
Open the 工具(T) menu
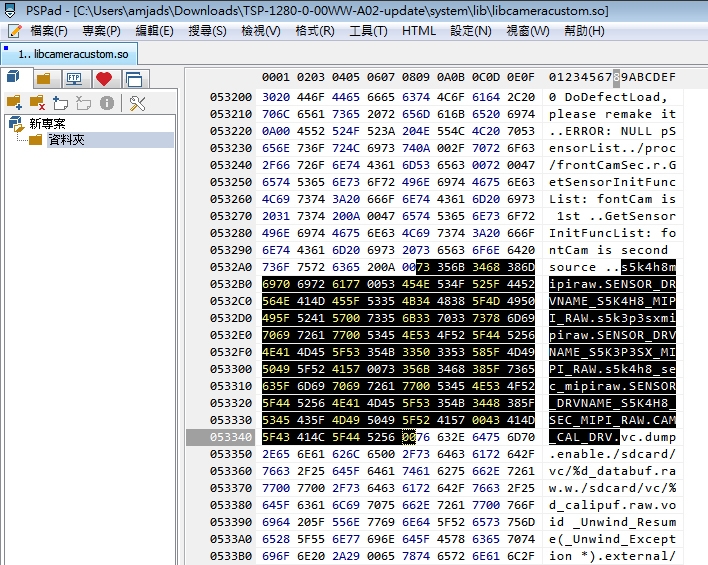[x=368, y=31]
